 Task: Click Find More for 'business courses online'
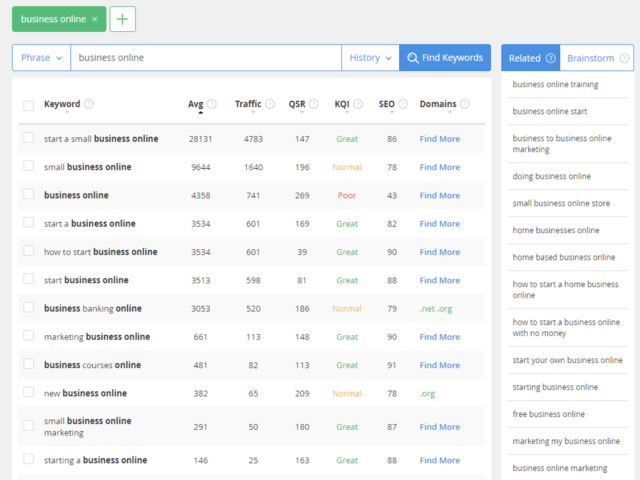[440, 365]
